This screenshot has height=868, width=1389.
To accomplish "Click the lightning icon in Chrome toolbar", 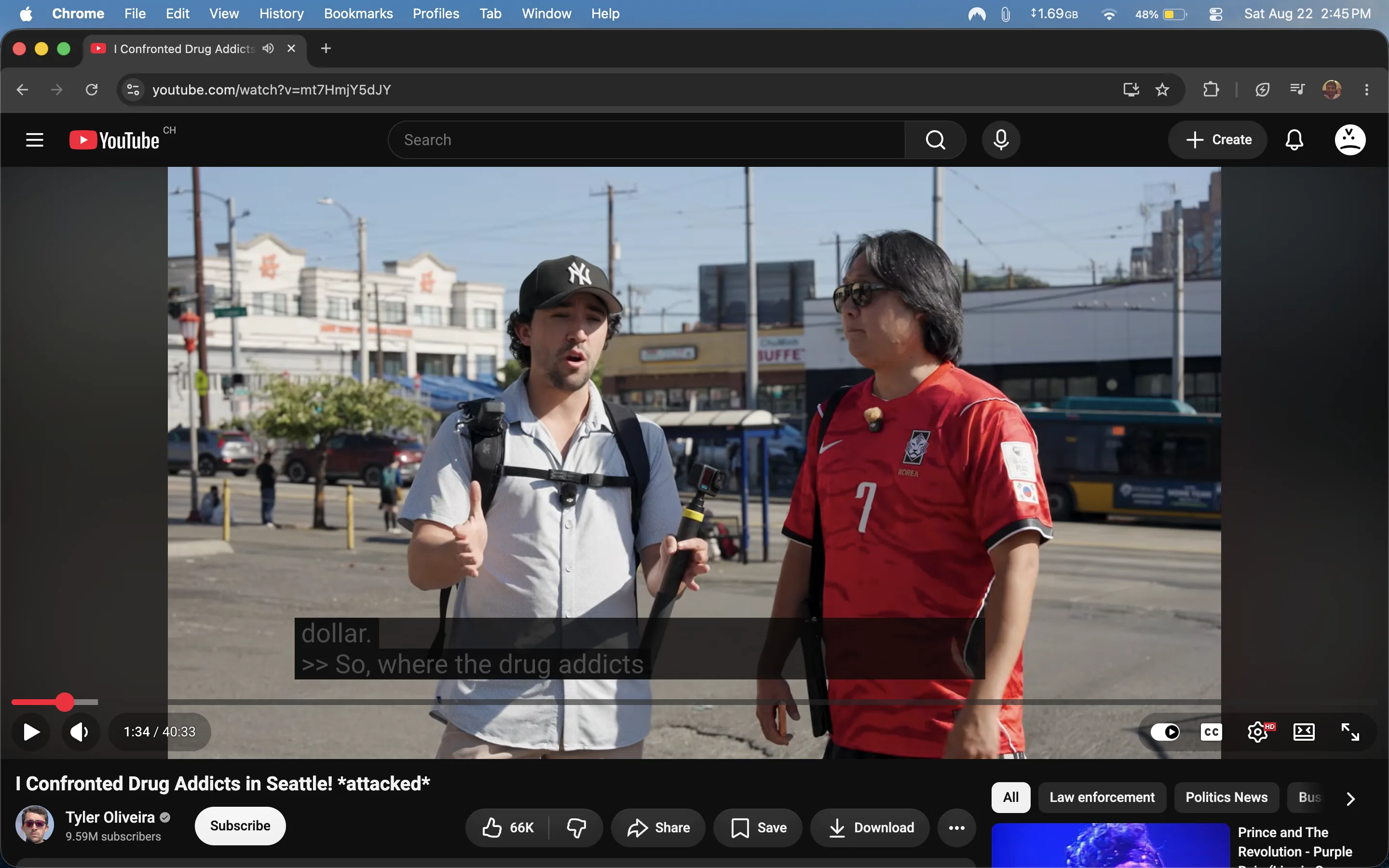I will tap(1262, 90).
